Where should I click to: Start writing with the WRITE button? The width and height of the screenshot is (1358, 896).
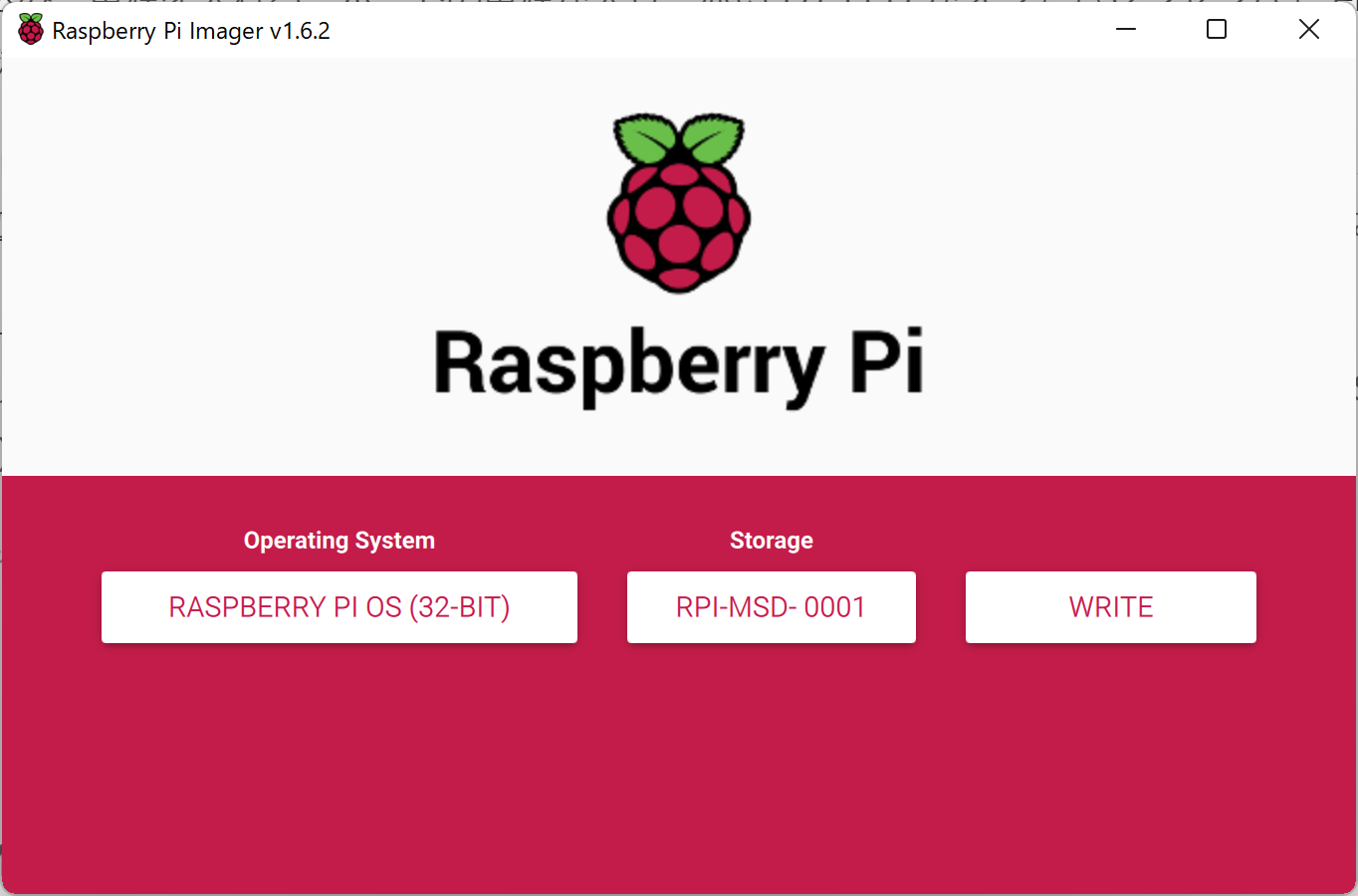(x=1110, y=606)
